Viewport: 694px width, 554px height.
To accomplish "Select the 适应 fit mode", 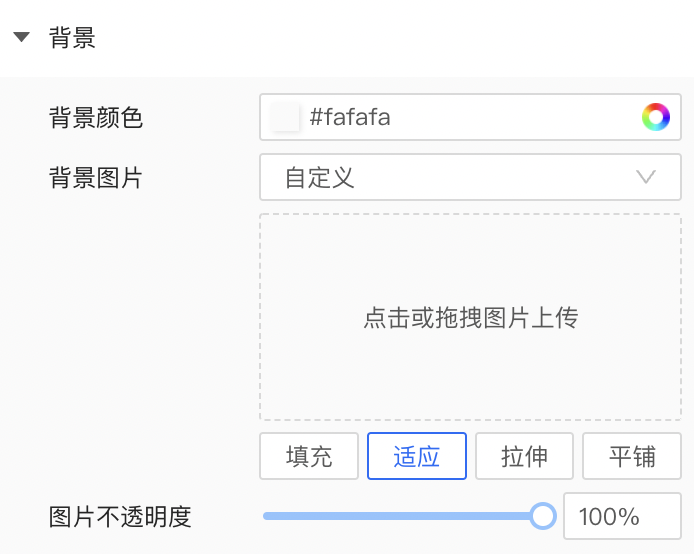I will 416,456.
